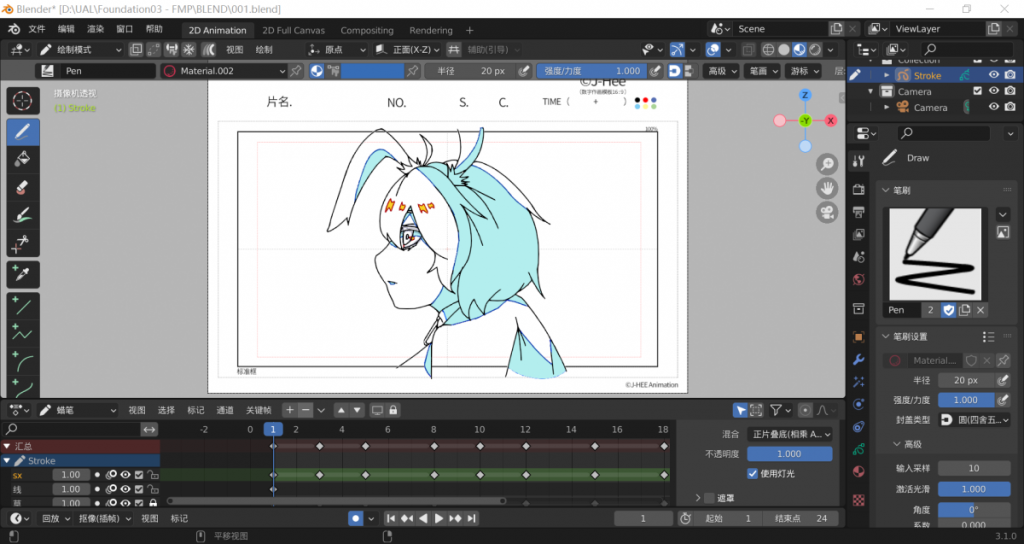This screenshot has height=544, width=1024.
Task: Toggle auto keying record button
Action: pyautogui.click(x=355, y=519)
